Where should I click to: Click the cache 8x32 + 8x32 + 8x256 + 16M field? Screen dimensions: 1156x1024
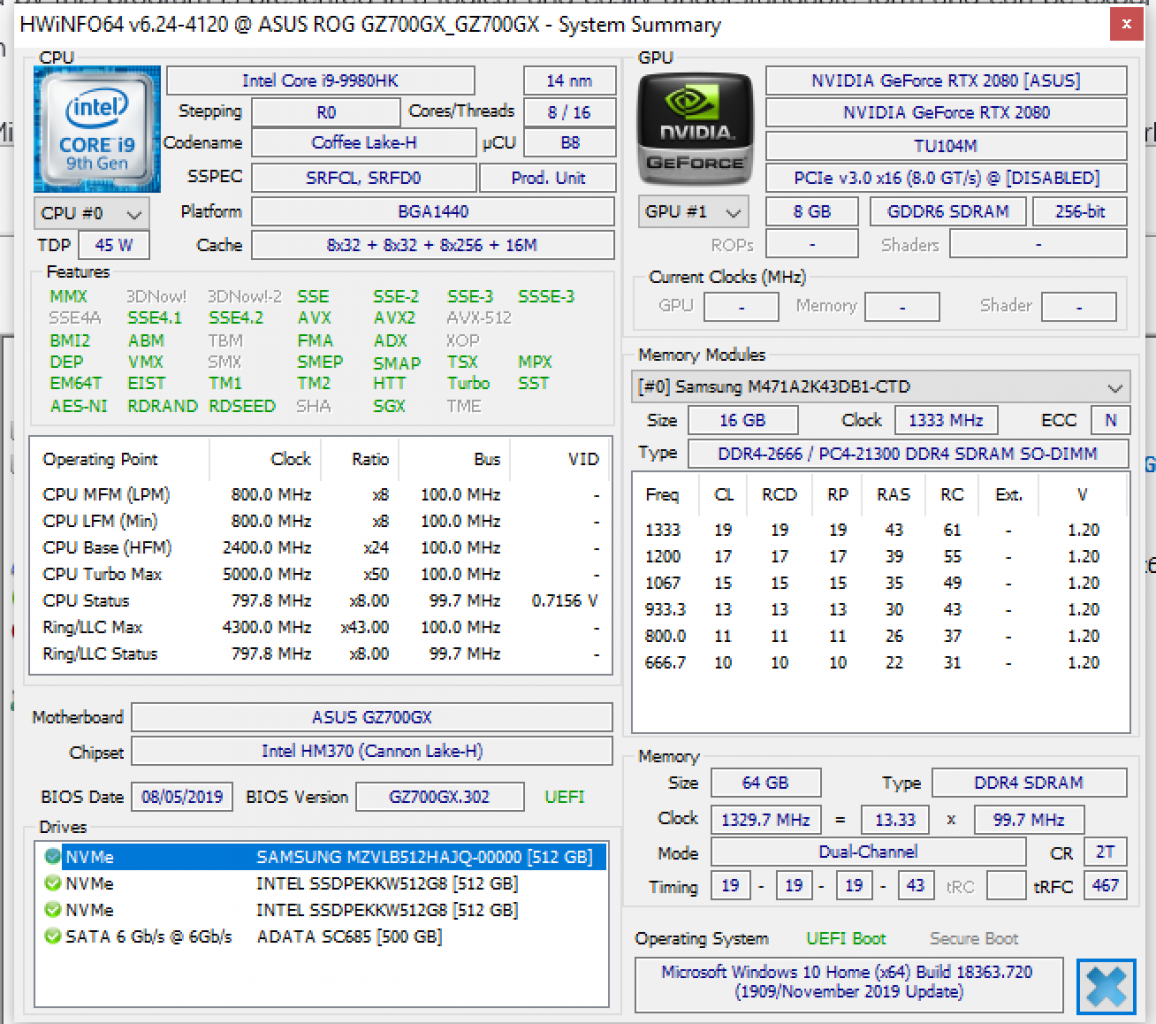433,245
